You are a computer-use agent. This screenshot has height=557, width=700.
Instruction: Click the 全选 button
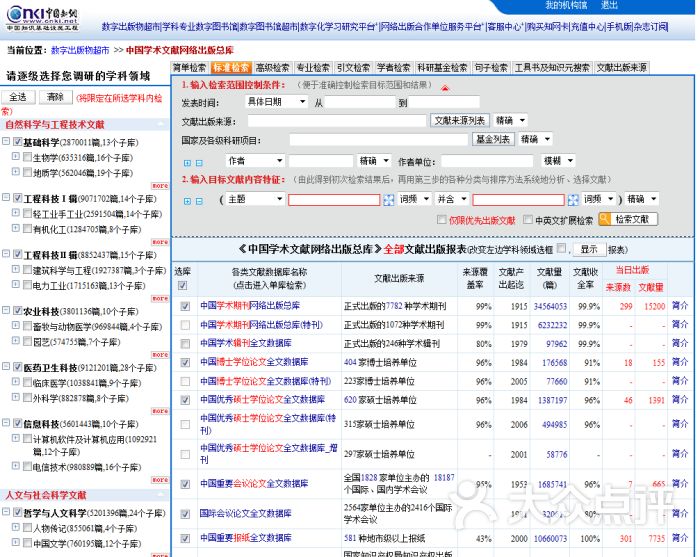[x=18, y=97]
